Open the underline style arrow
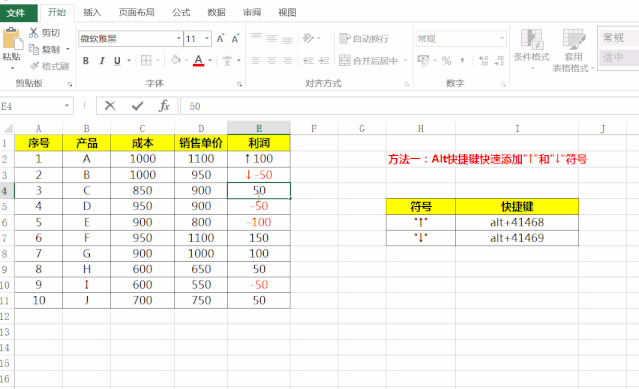The width and height of the screenshot is (639, 389). tap(129, 61)
